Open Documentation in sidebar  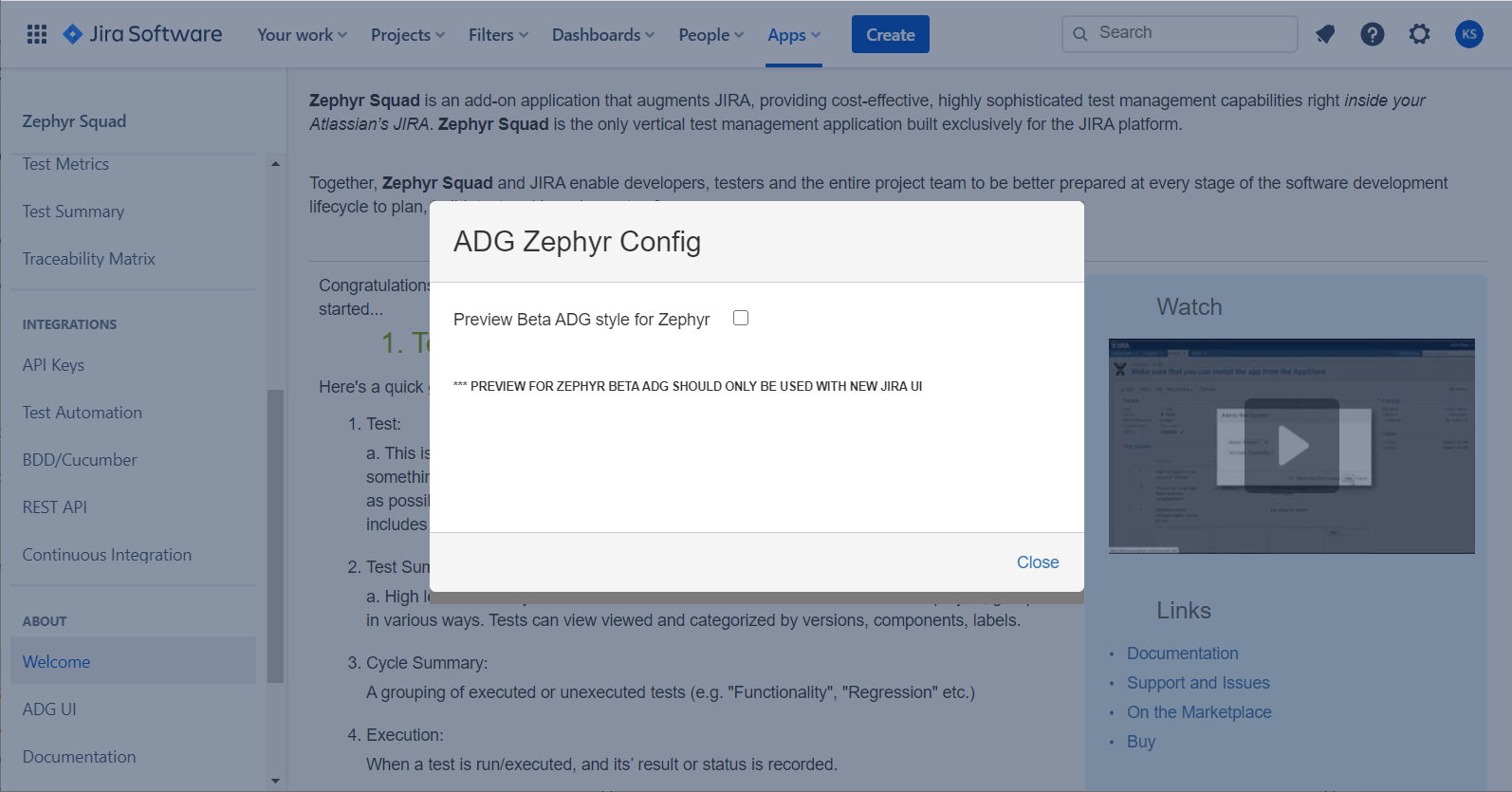[x=79, y=757]
